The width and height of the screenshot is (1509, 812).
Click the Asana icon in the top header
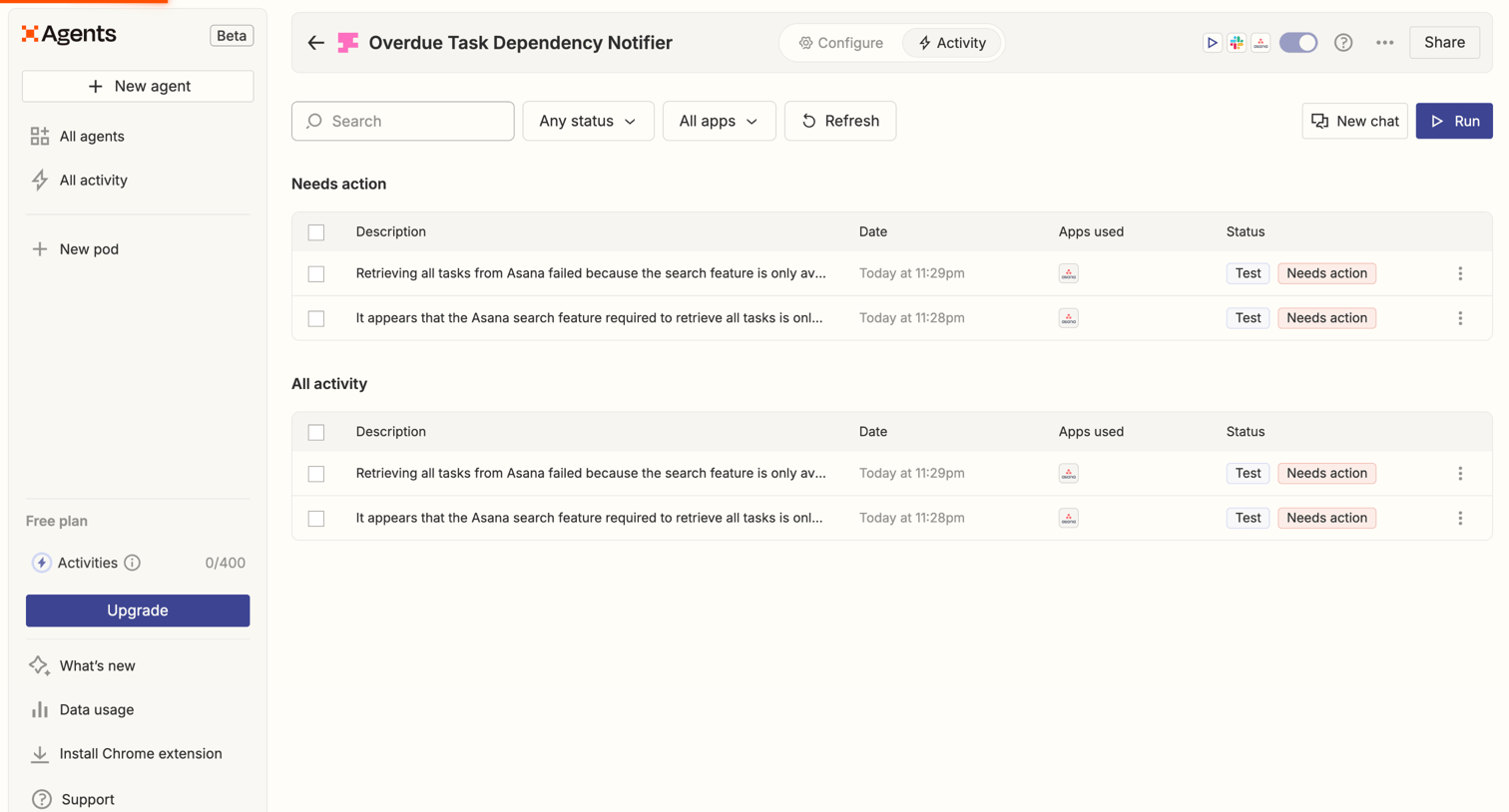1261,43
